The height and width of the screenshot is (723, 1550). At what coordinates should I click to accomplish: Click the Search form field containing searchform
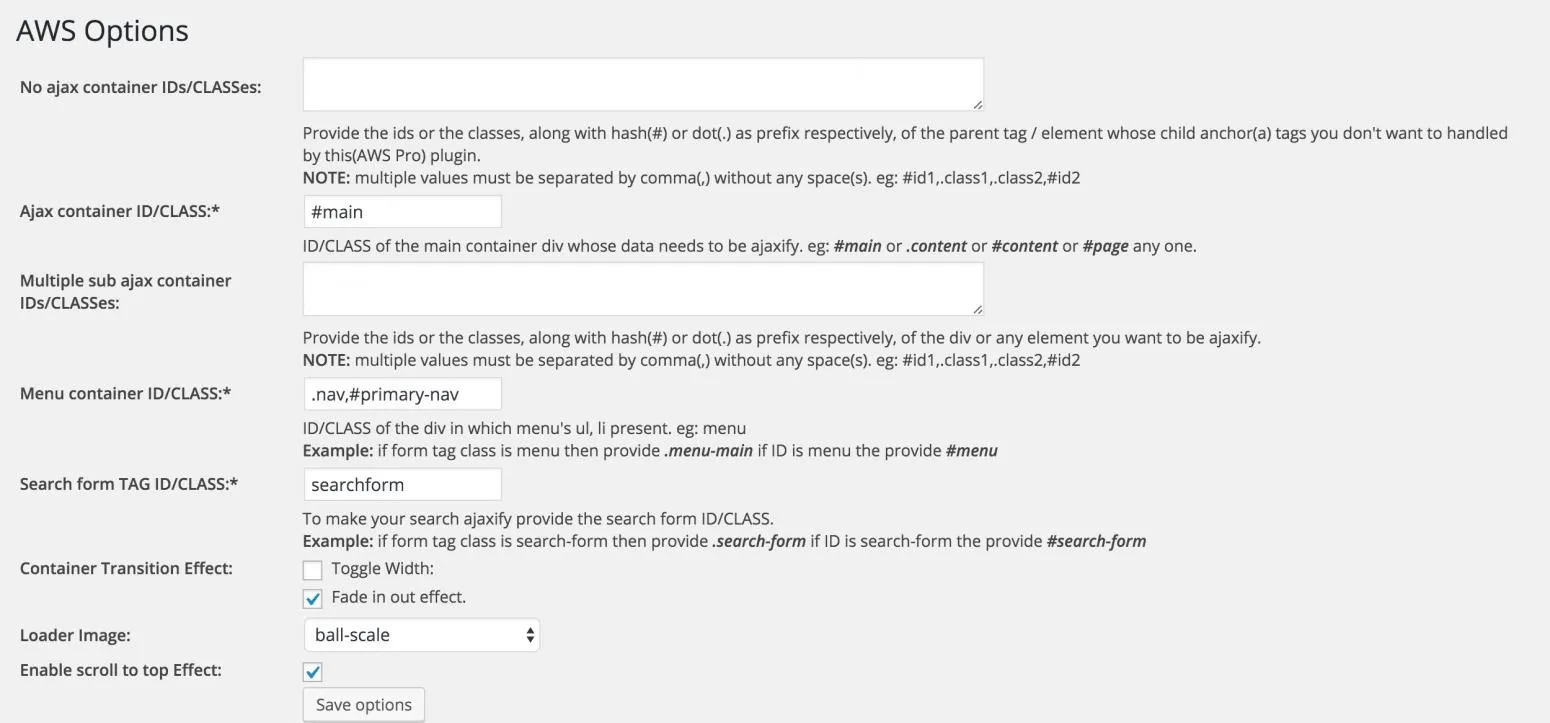pyautogui.click(x=402, y=485)
